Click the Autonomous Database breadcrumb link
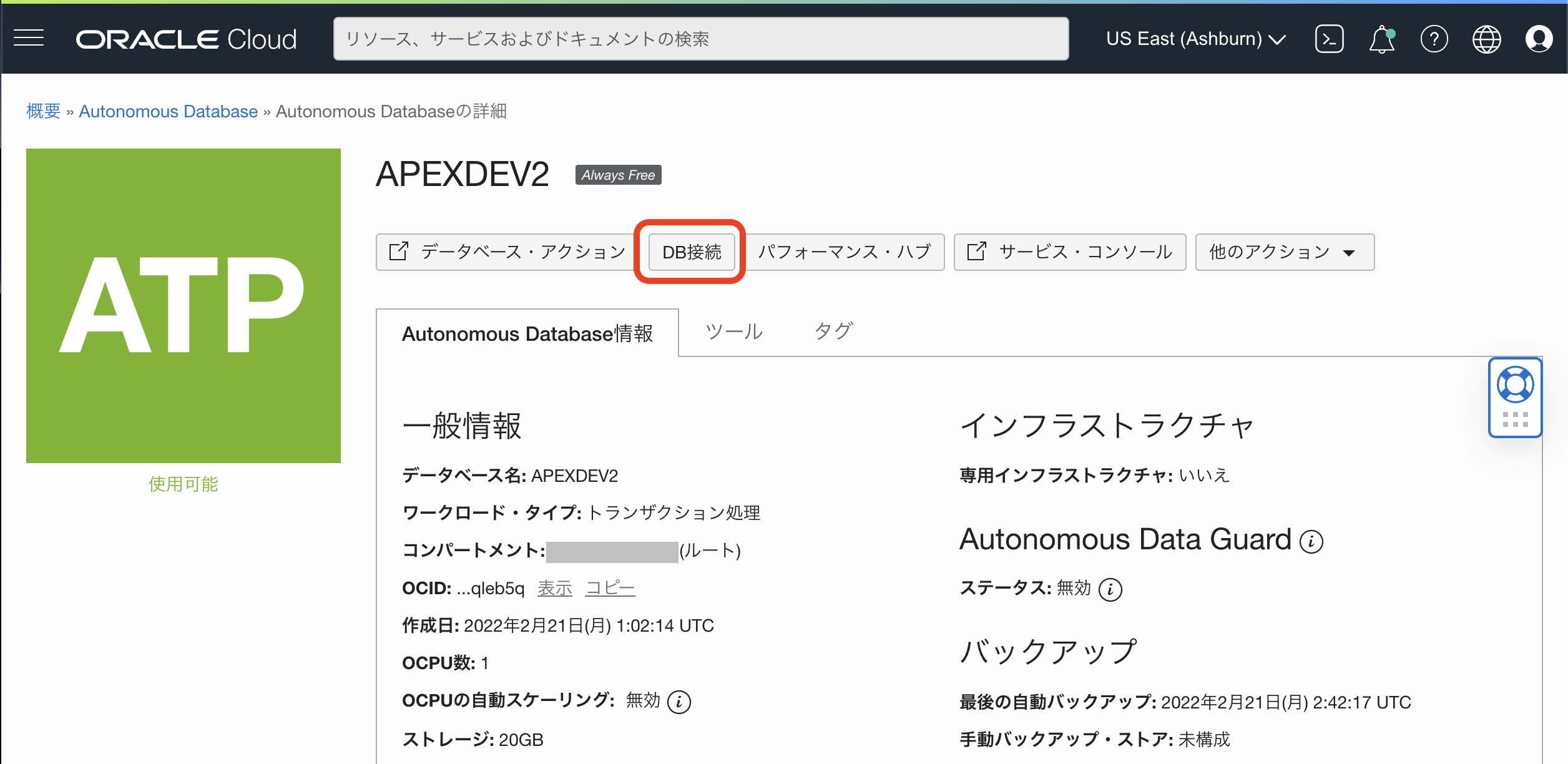This screenshot has height=764, width=1568. pyautogui.click(x=168, y=111)
